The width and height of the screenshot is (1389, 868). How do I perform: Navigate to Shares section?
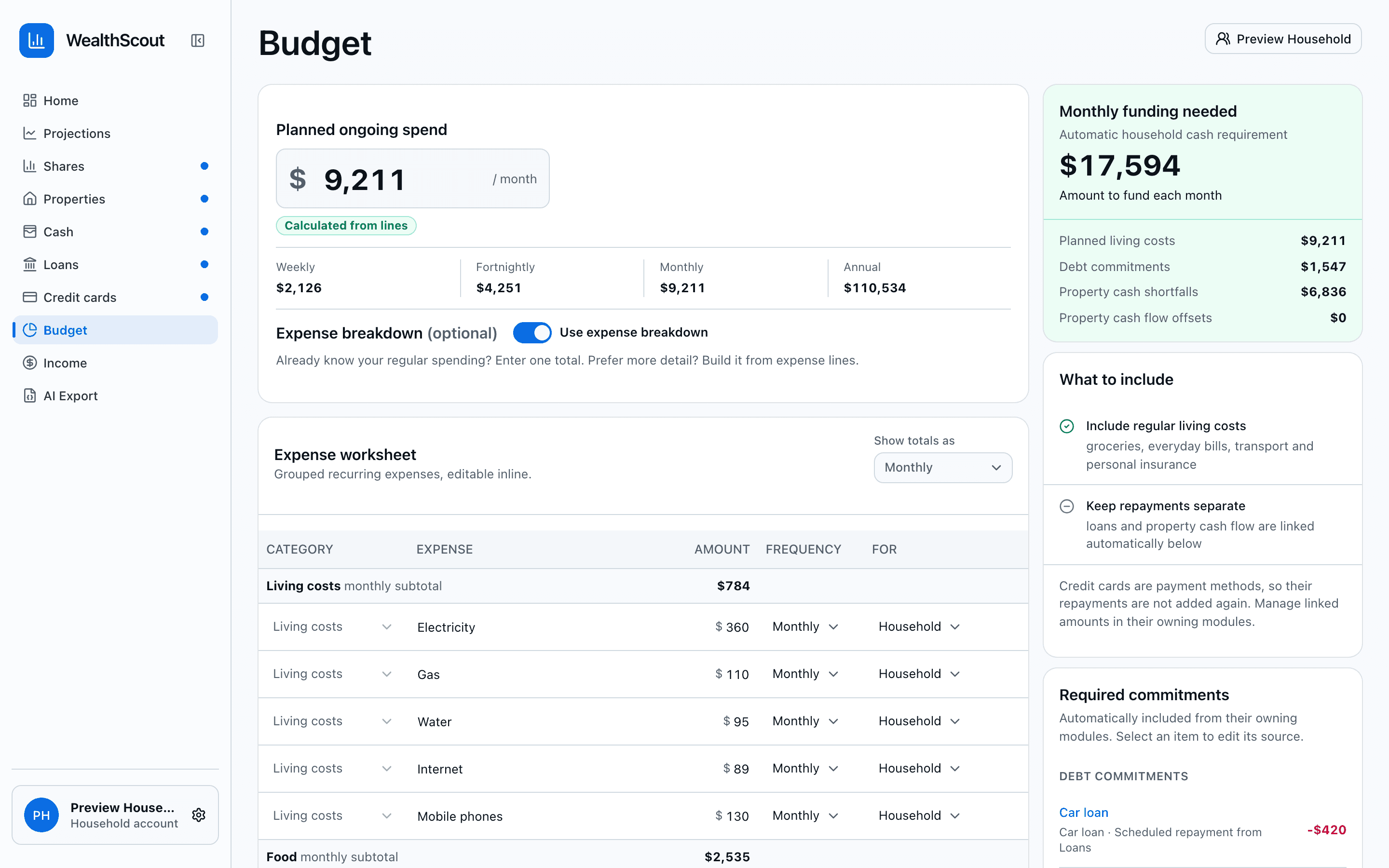115,166
